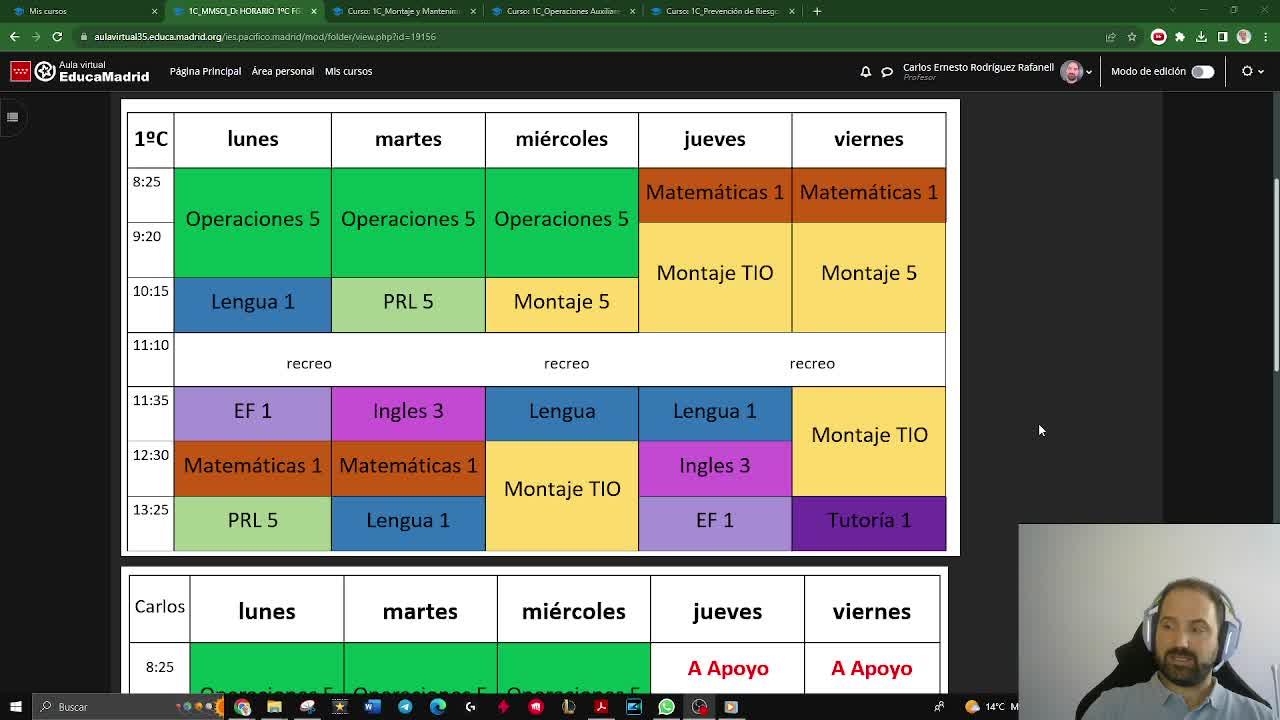Click the Carlos timetable header cell
Image resolution: width=1280 pixels, height=720 pixels.
[x=160, y=608]
